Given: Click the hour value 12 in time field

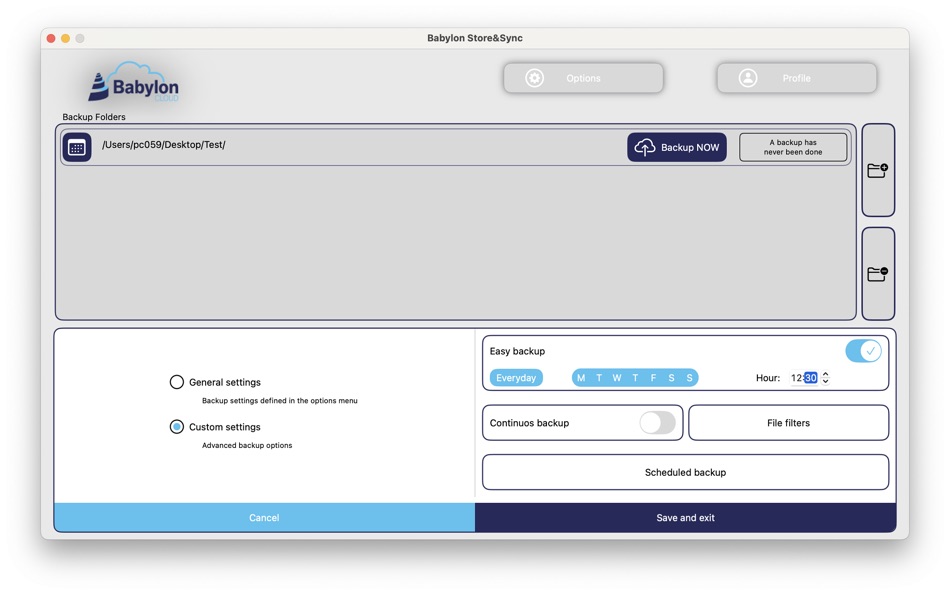Looking at the screenshot, I should coord(796,378).
